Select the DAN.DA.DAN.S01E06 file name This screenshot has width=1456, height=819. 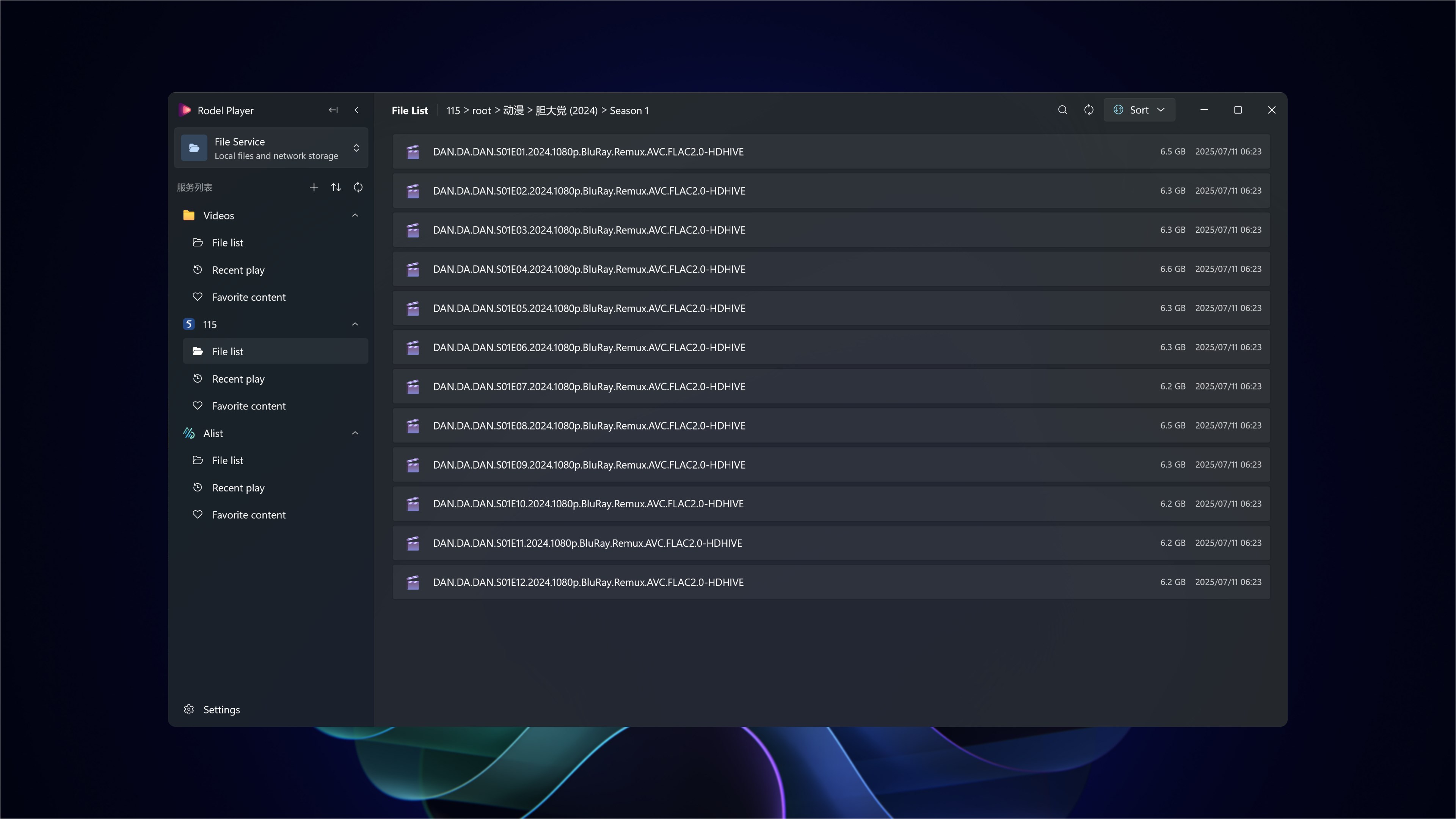[x=589, y=348]
